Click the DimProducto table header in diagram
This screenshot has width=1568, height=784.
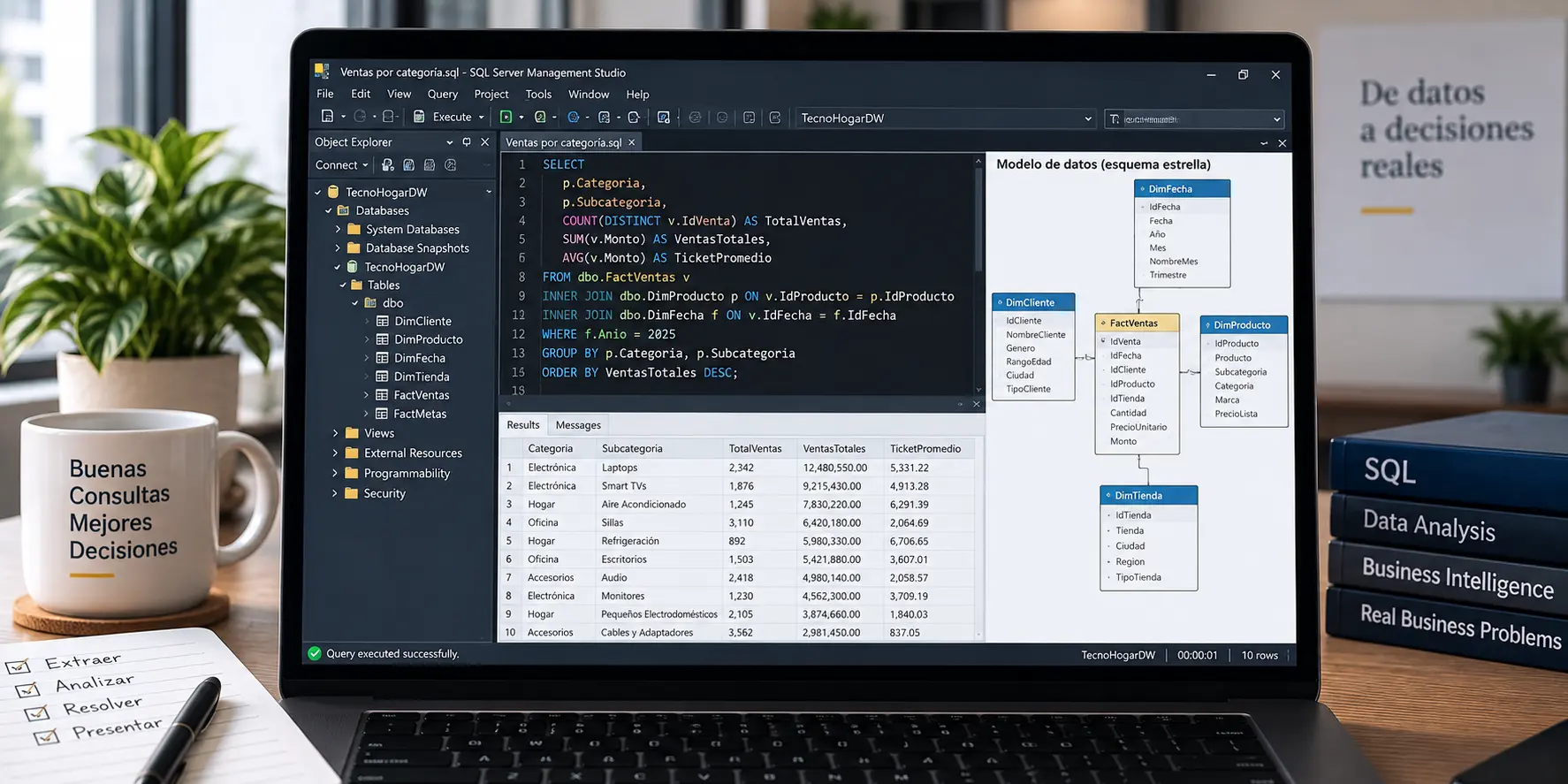point(1244,325)
